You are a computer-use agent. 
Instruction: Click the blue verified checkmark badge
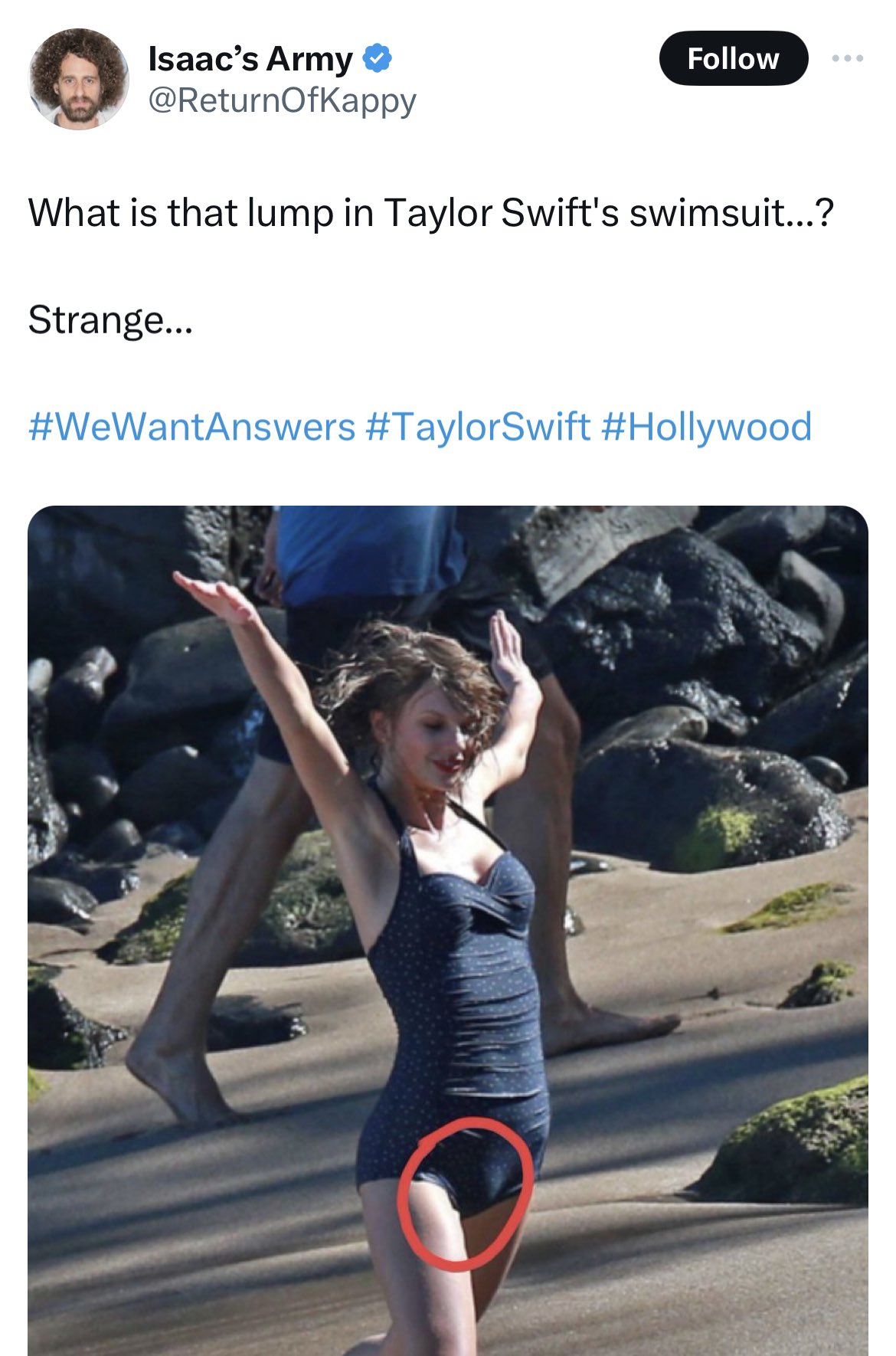pyautogui.click(x=376, y=59)
